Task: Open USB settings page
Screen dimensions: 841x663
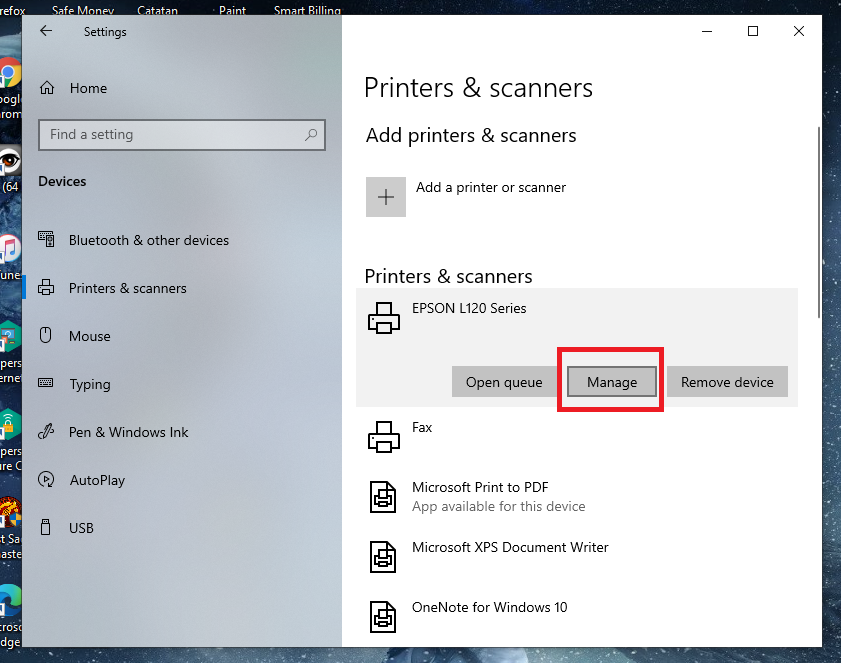Action: click(x=81, y=528)
